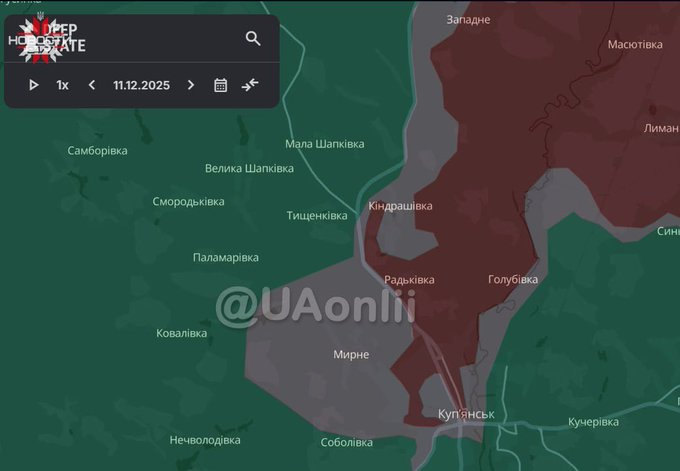Click the compare dates arrows icon
680x471 pixels.
[250, 85]
